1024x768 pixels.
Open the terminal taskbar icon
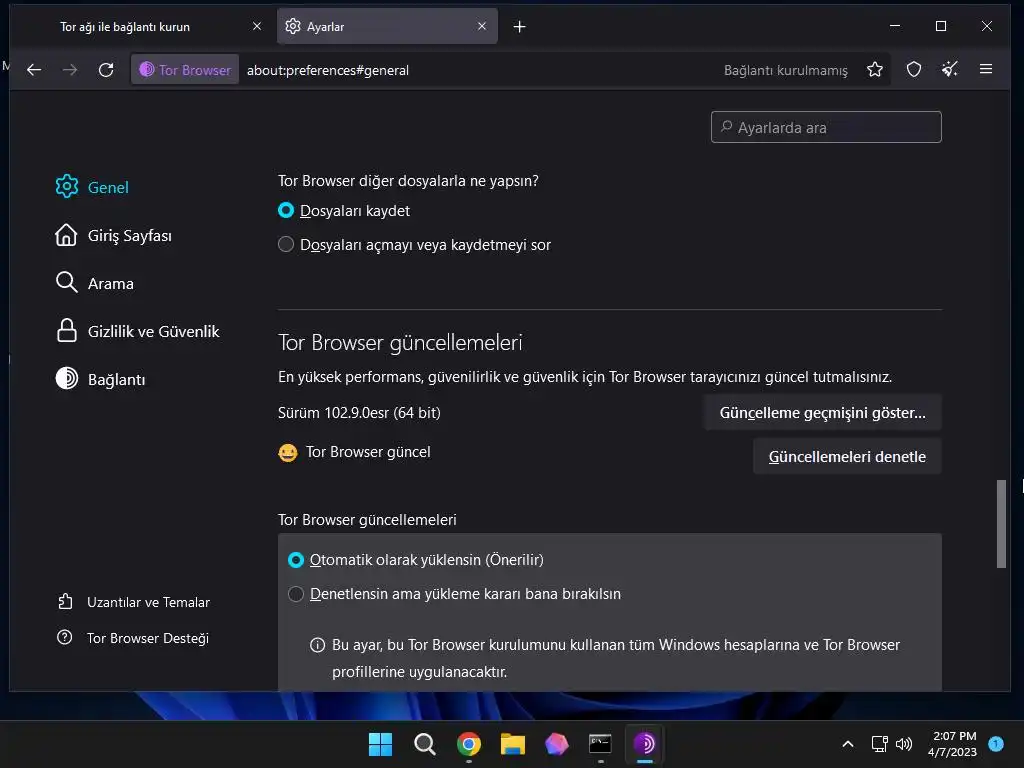(600, 744)
